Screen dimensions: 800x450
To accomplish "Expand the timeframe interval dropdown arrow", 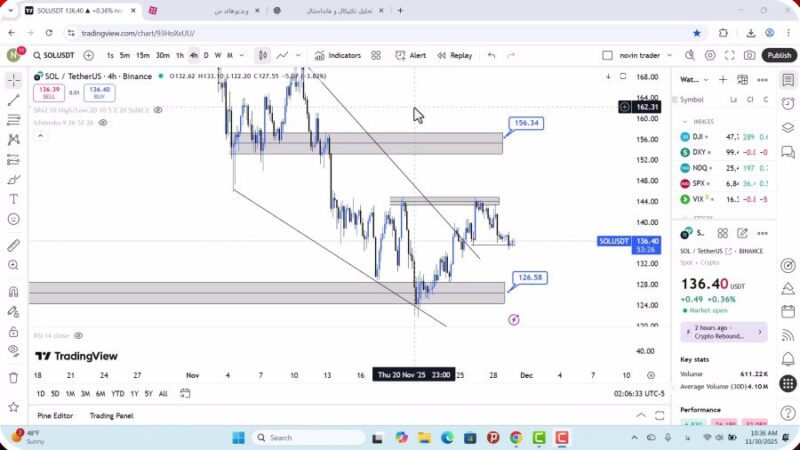I will click(241, 56).
